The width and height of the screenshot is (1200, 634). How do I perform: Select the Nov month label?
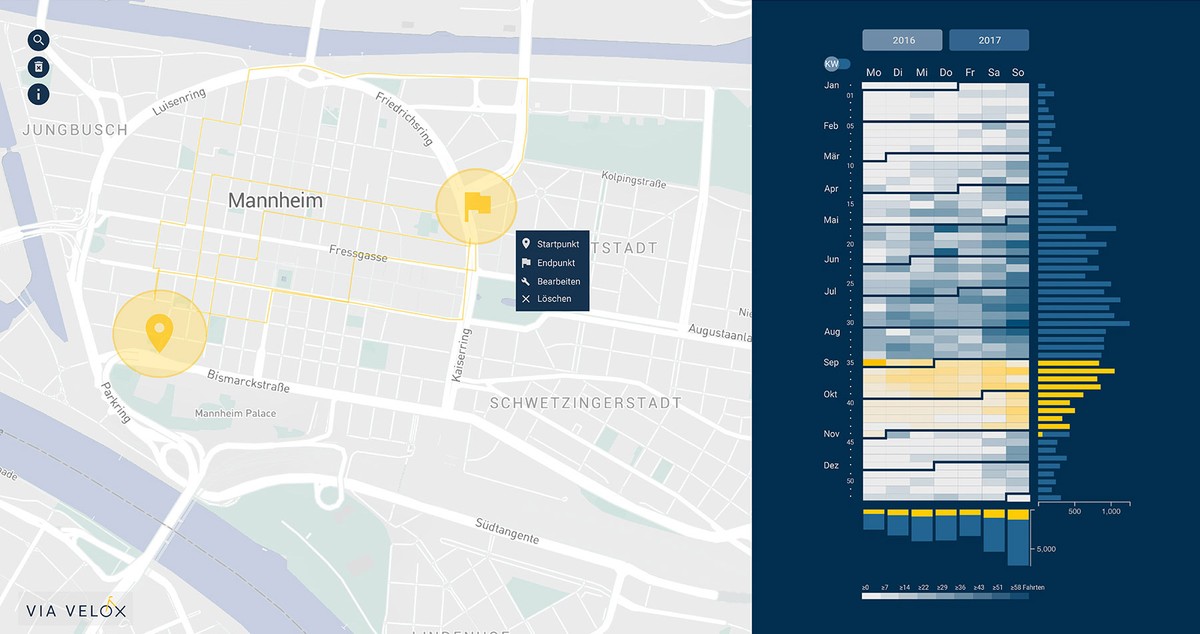pyautogui.click(x=831, y=434)
